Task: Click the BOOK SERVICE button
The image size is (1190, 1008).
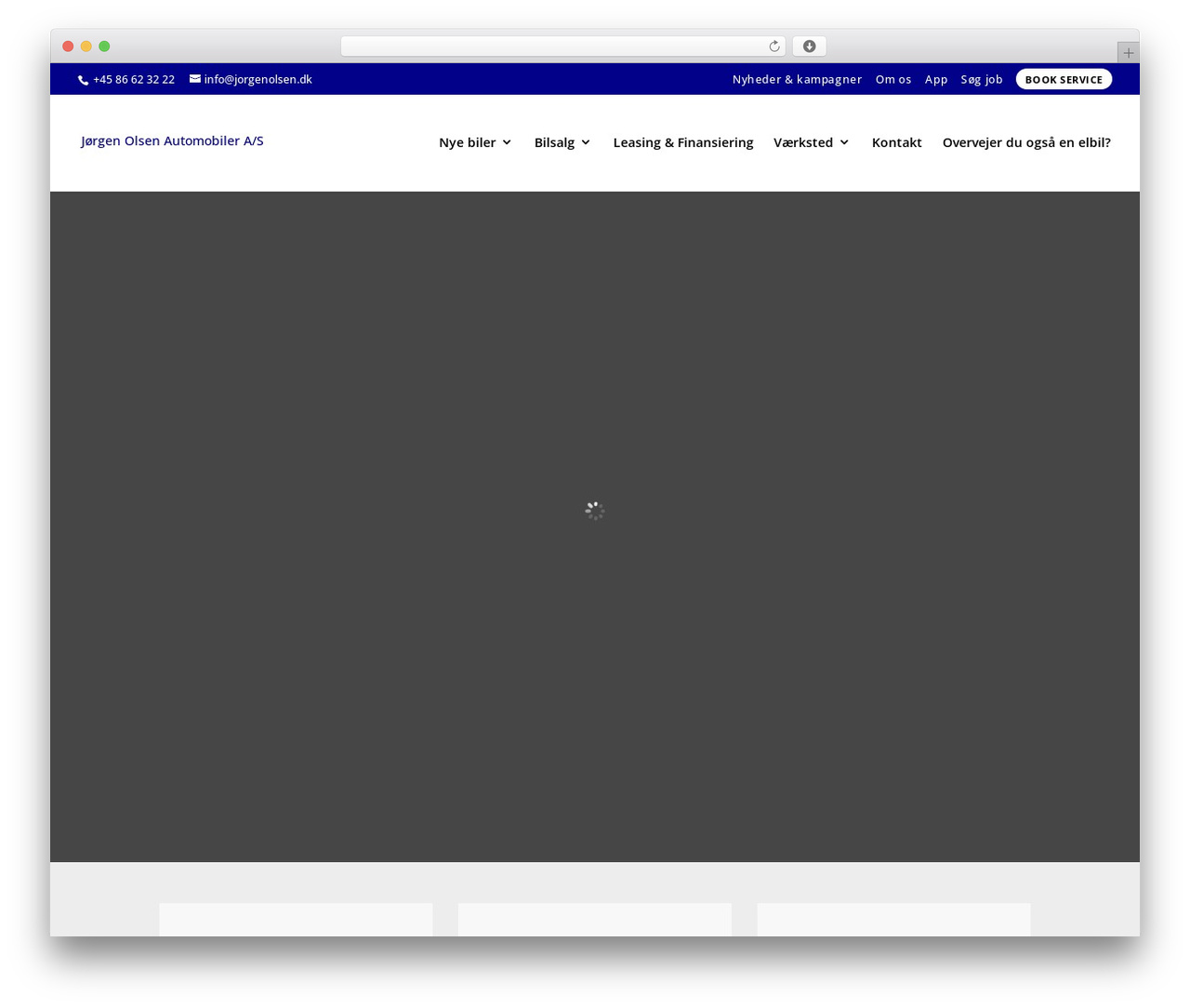Action: pos(1064,79)
